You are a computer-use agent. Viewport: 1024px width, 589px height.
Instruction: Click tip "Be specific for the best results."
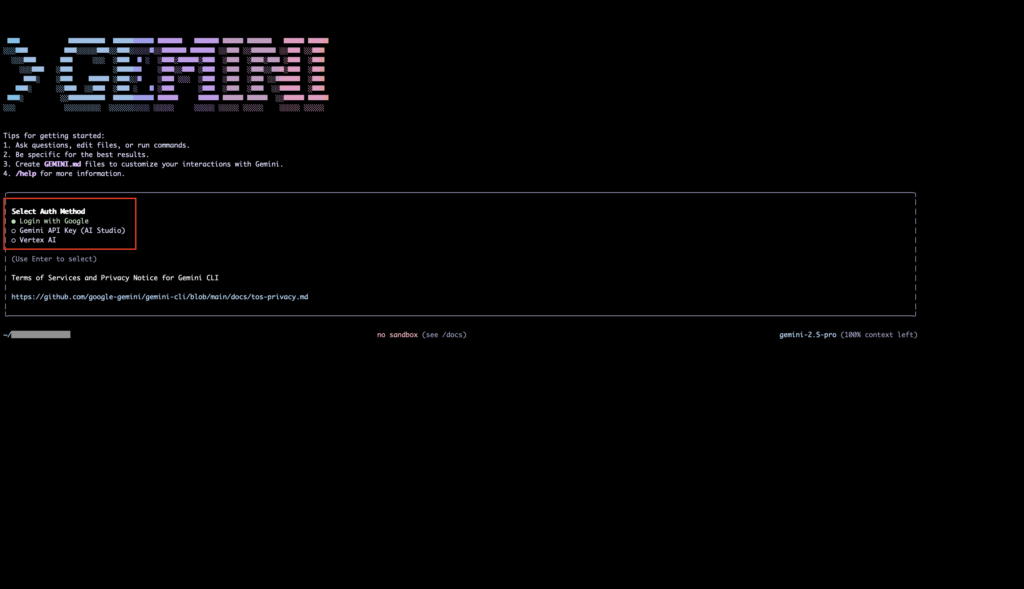[82, 155]
